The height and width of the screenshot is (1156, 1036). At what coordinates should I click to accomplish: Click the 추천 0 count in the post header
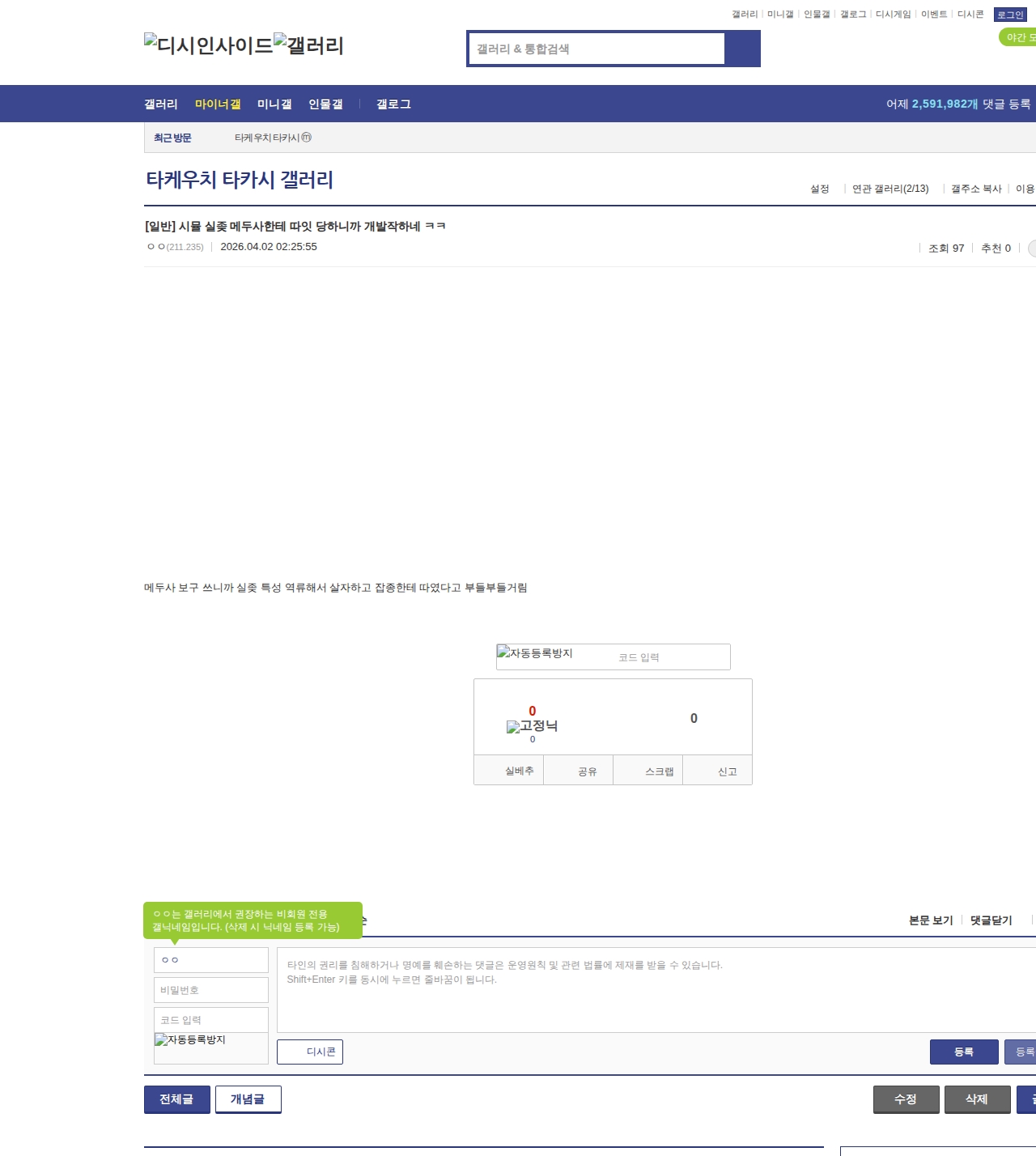point(996,249)
